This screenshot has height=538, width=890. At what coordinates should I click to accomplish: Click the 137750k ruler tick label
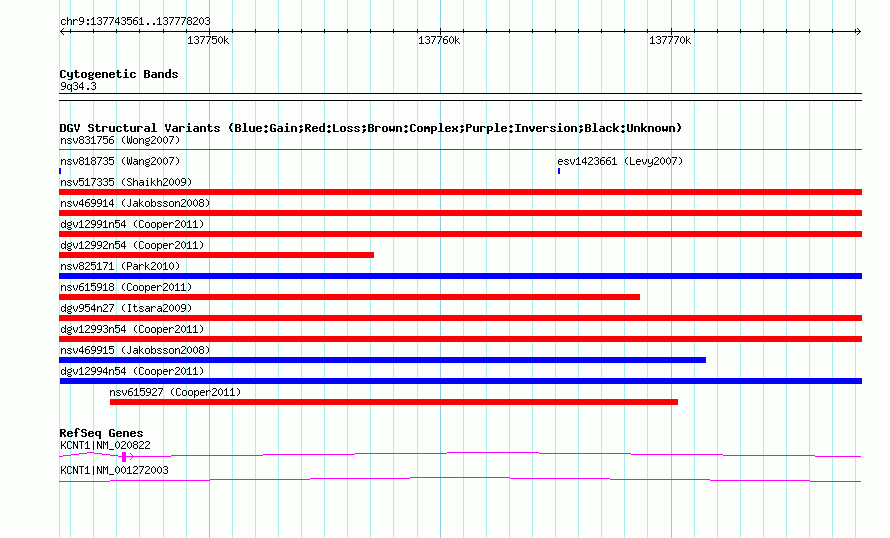coord(208,40)
